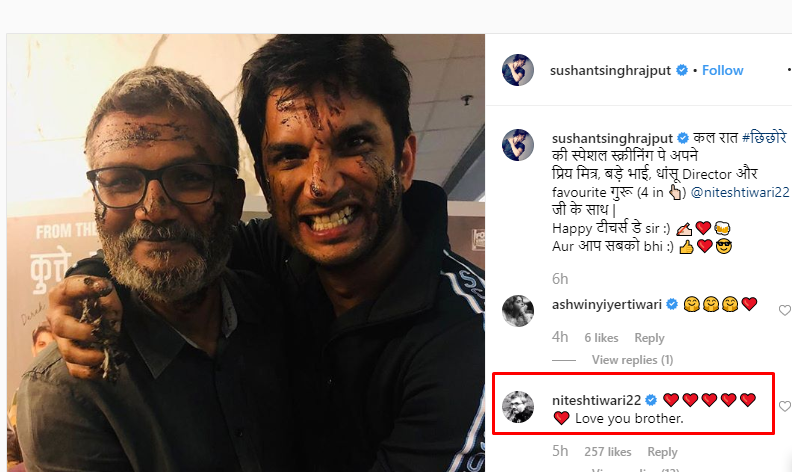Open the ashwinyiyertiwari username link
The height and width of the screenshot is (472, 792).
pyautogui.click(x=608, y=304)
